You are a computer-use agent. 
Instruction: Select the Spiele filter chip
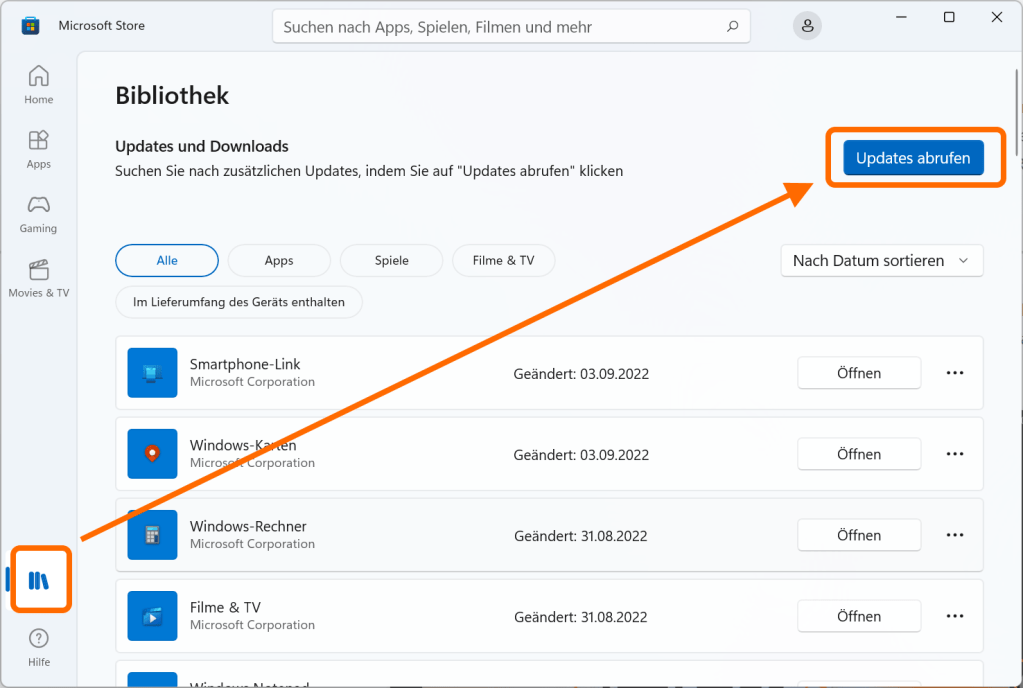click(391, 261)
